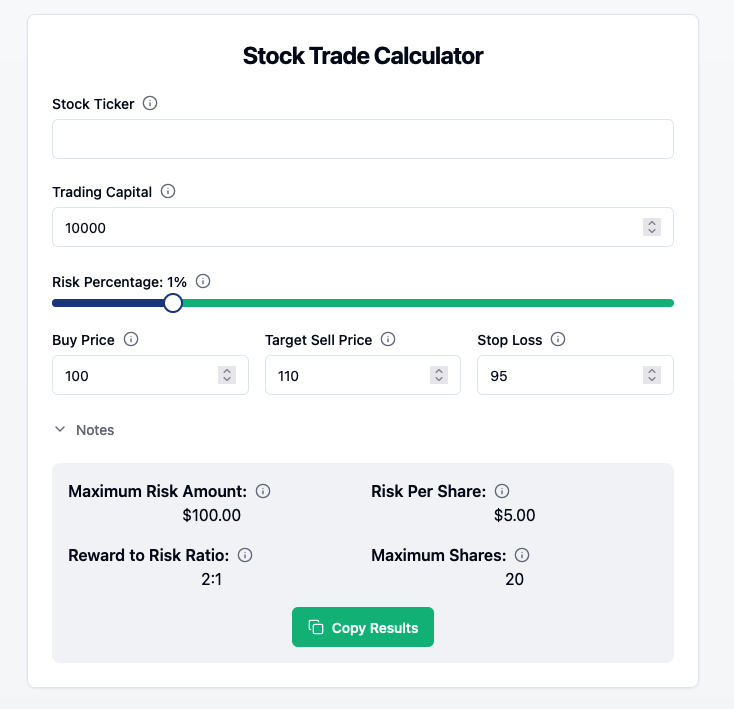
Task: Focus the Stock Ticker input field
Action: [x=363, y=139]
